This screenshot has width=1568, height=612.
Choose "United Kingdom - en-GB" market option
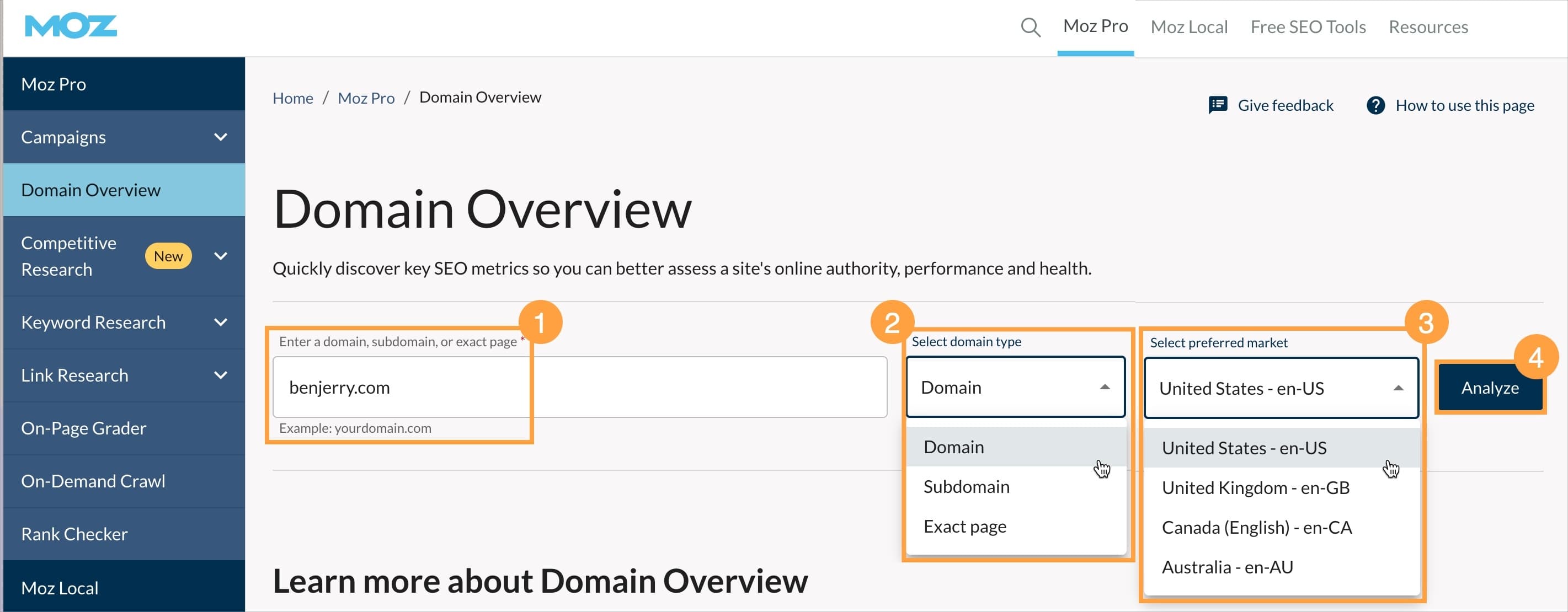tap(1255, 487)
